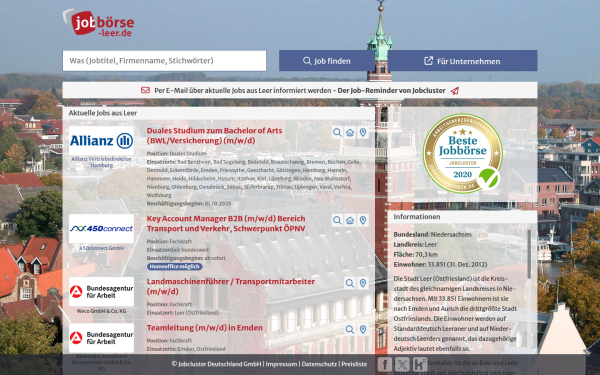Click the Aktuelle Jobs aus Leer heading
The height and width of the screenshot is (375, 600).
[103, 113]
